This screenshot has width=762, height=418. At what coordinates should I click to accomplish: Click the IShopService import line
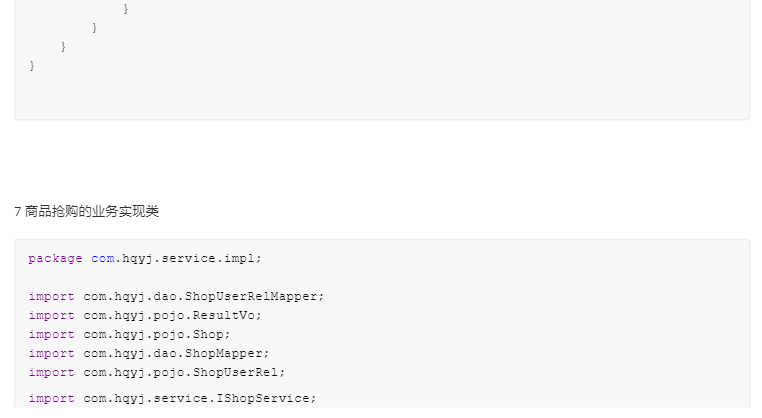[x=172, y=398]
